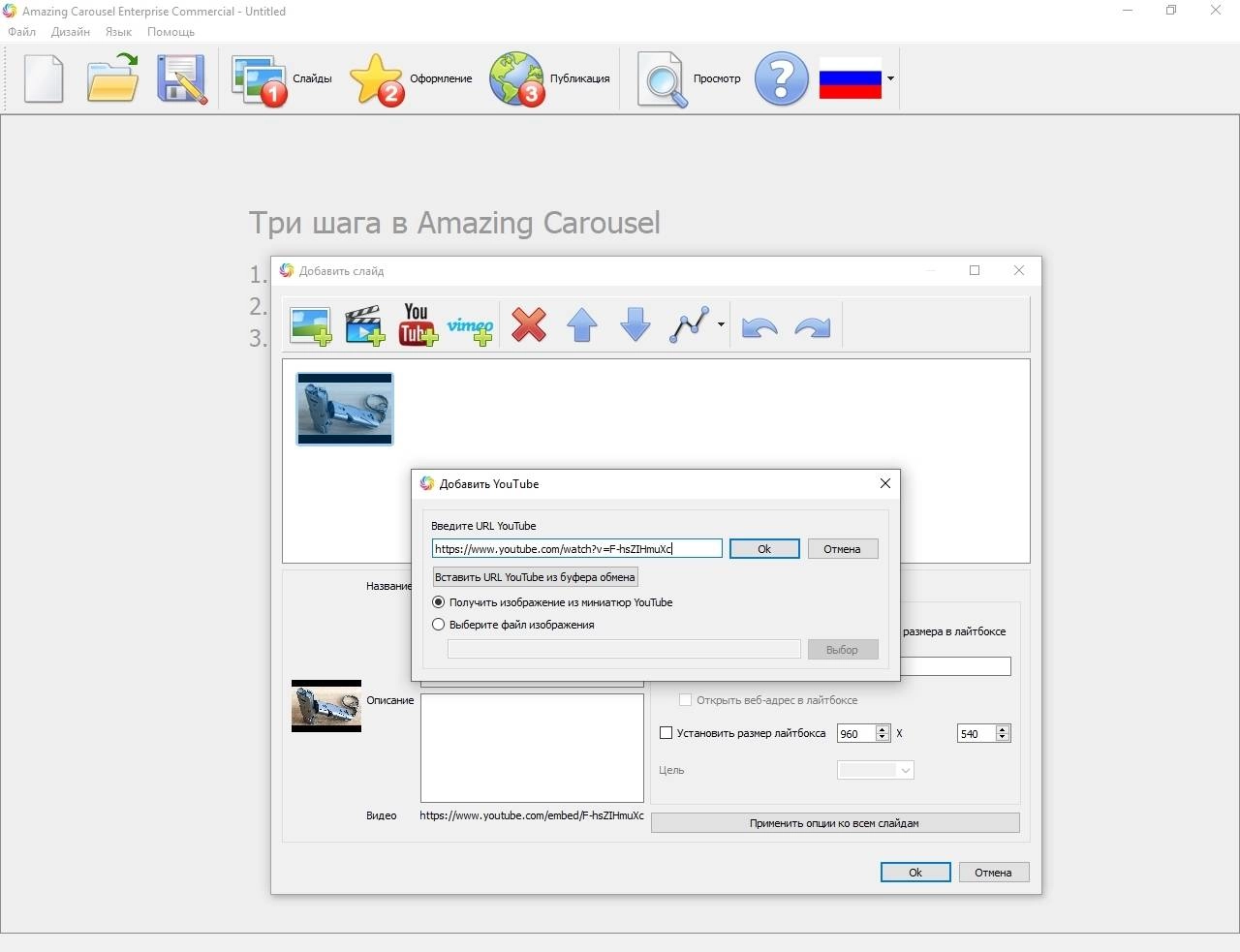This screenshot has height=952, width=1240.
Task: Toggle Установить размер лайтбокса checkbox
Action: (x=666, y=733)
